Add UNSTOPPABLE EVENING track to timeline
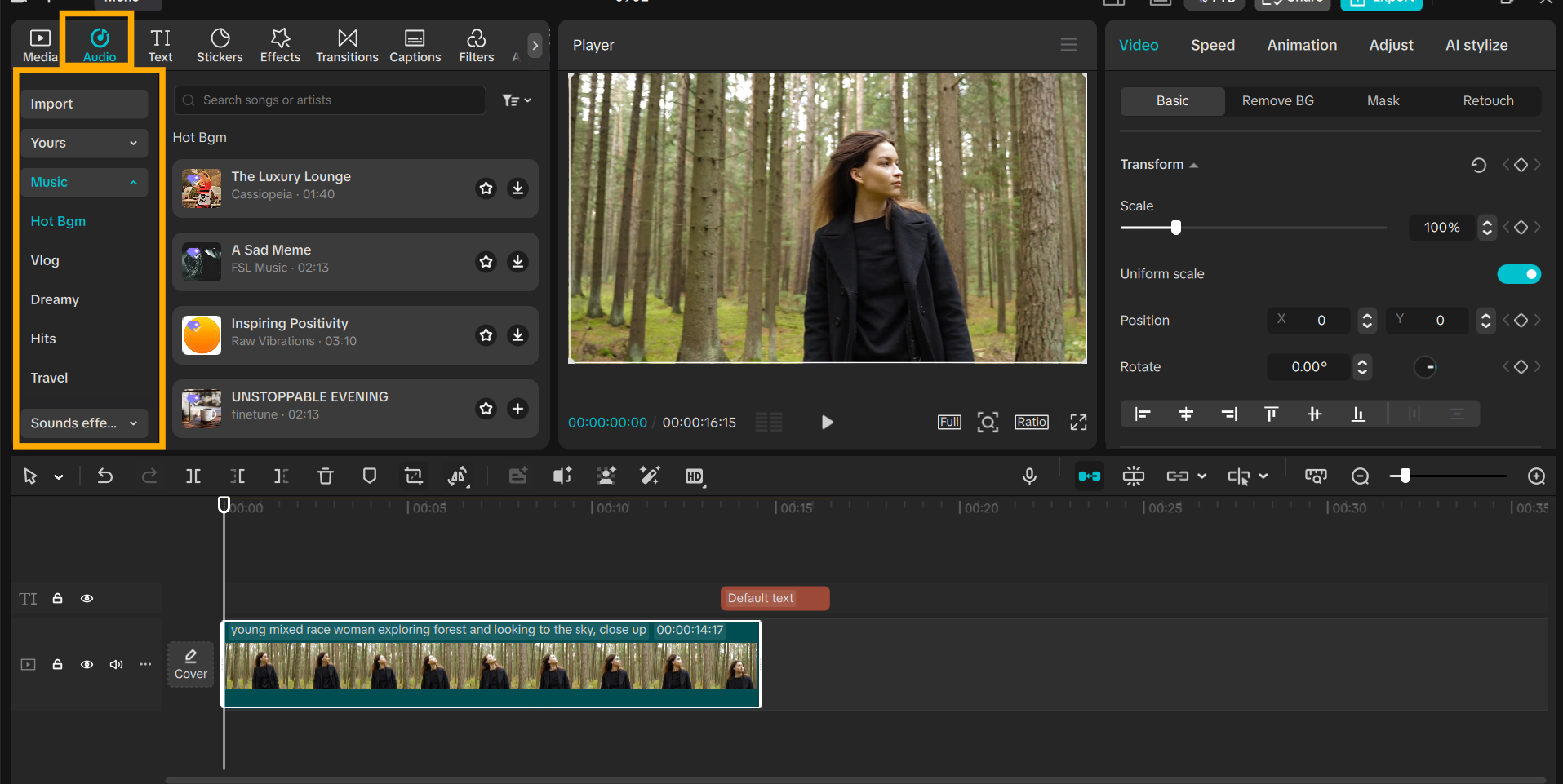The image size is (1563, 784). point(517,409)
